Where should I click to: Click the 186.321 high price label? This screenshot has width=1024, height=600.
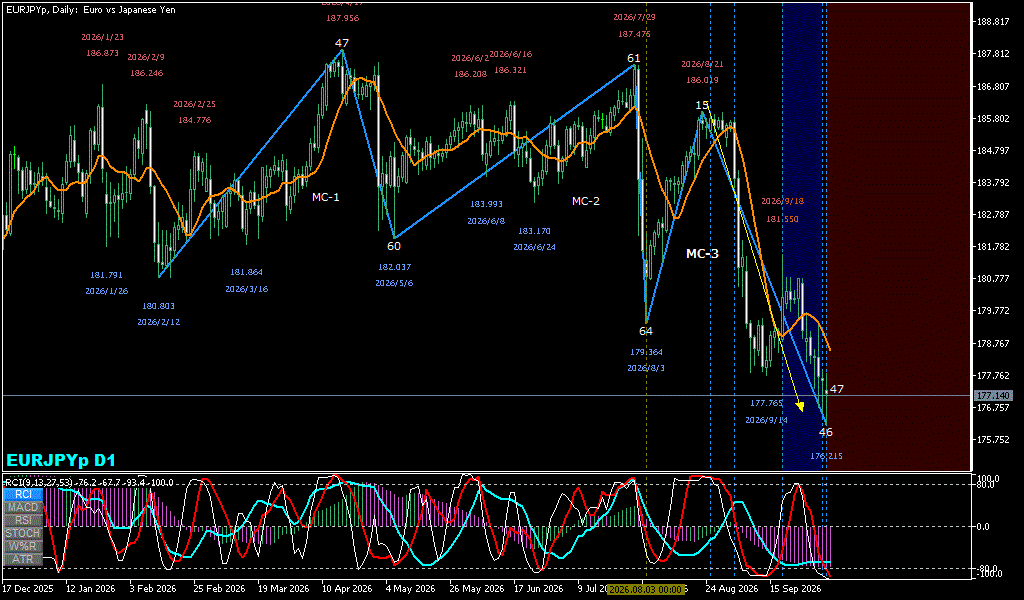510,70
